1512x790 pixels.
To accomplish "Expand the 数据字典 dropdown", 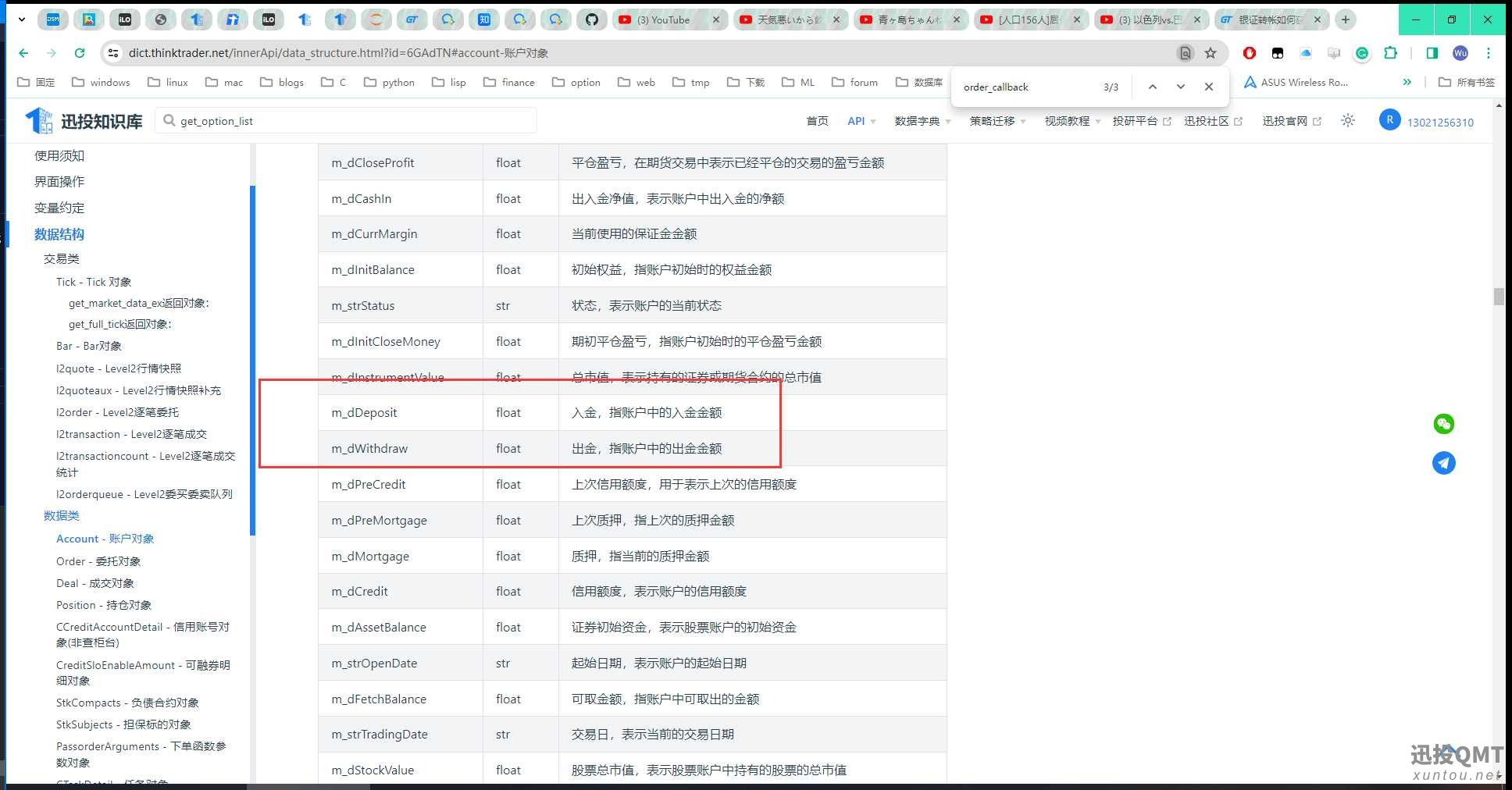I will [922, 121].
